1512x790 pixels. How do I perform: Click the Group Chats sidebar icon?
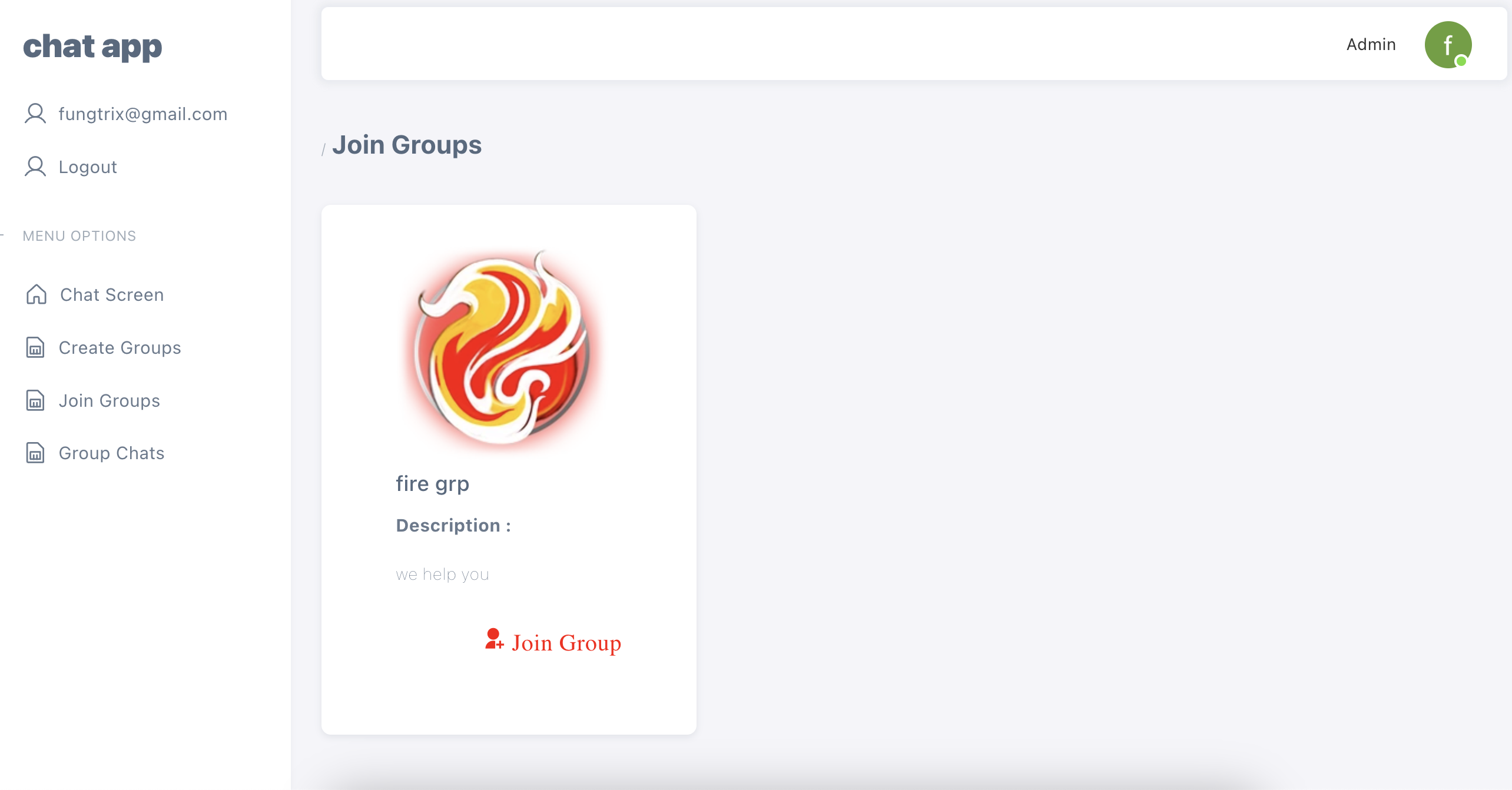click(35, 453)
